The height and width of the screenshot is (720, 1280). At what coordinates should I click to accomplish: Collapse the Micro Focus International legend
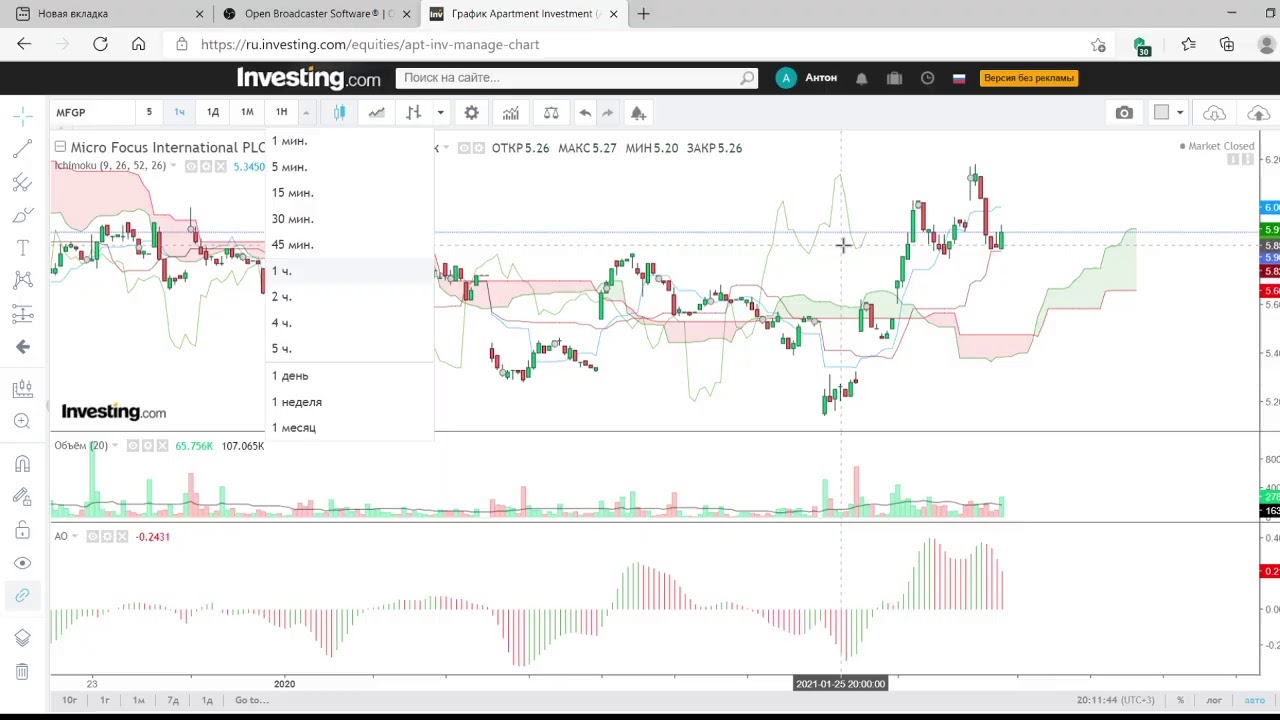click(x=60, y=147)
